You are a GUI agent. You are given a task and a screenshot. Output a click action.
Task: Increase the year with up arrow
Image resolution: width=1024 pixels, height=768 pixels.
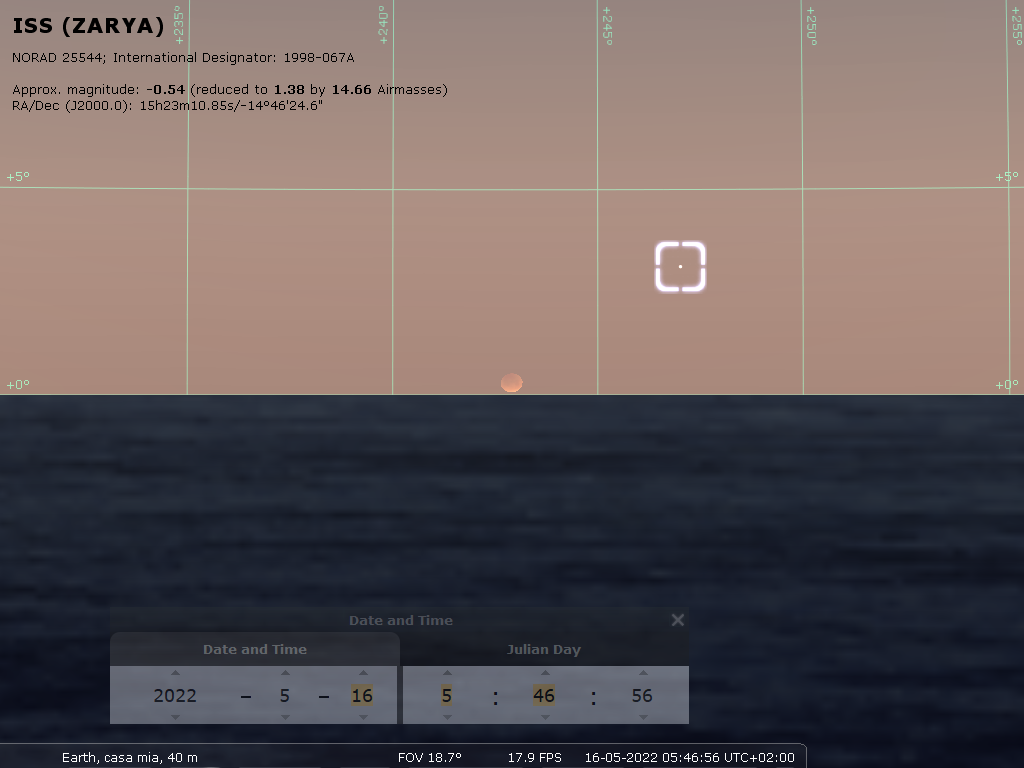point(175,673)
